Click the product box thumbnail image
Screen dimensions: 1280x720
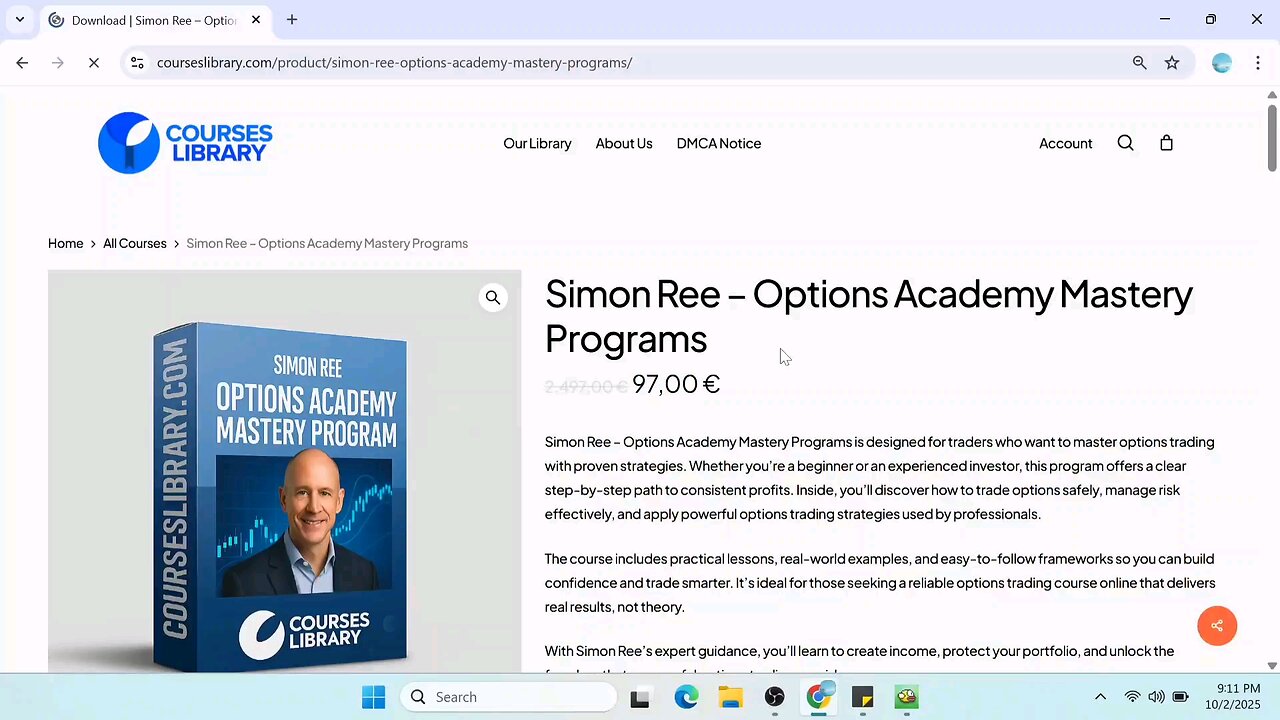[x=284, y=471]
